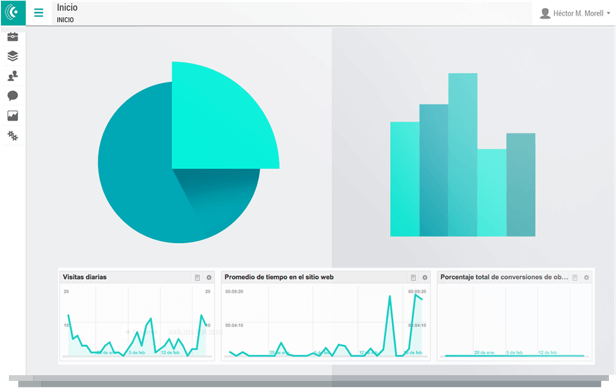Open the stacked layers icon in sidebar
This screenshot has width=616, height=388.
point(13,56)
